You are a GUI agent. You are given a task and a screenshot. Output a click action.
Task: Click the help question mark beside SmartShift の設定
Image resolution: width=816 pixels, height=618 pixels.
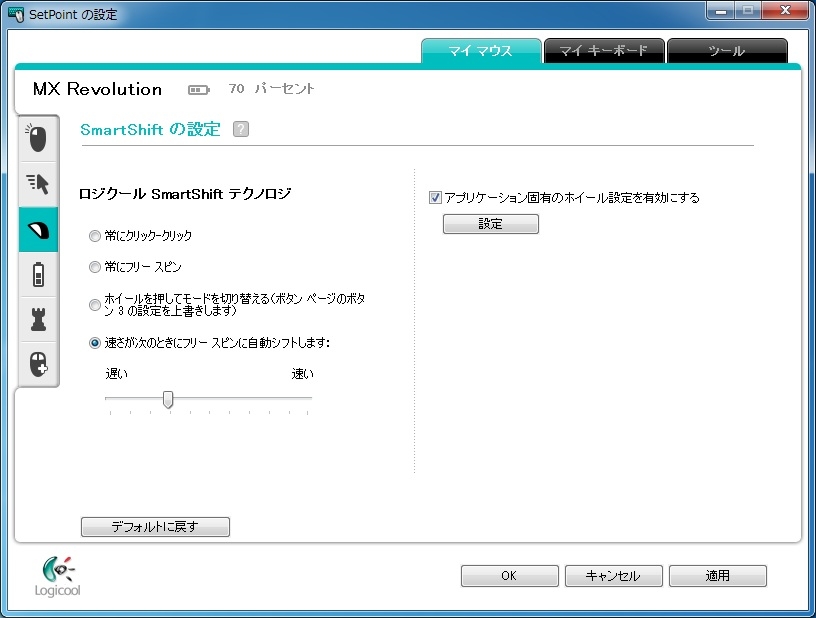[240, 129]
